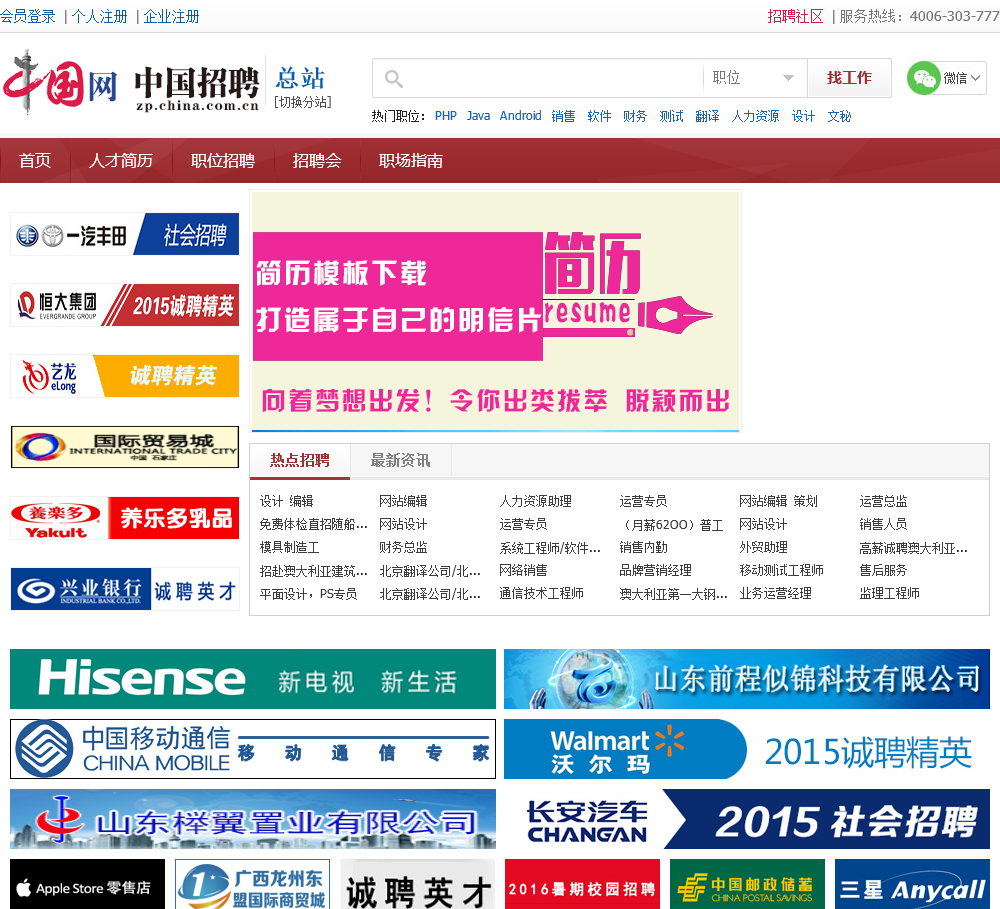
Task: Open Walmart 沃尔玛 2015诚聘精英 banner
Action: 747,749
